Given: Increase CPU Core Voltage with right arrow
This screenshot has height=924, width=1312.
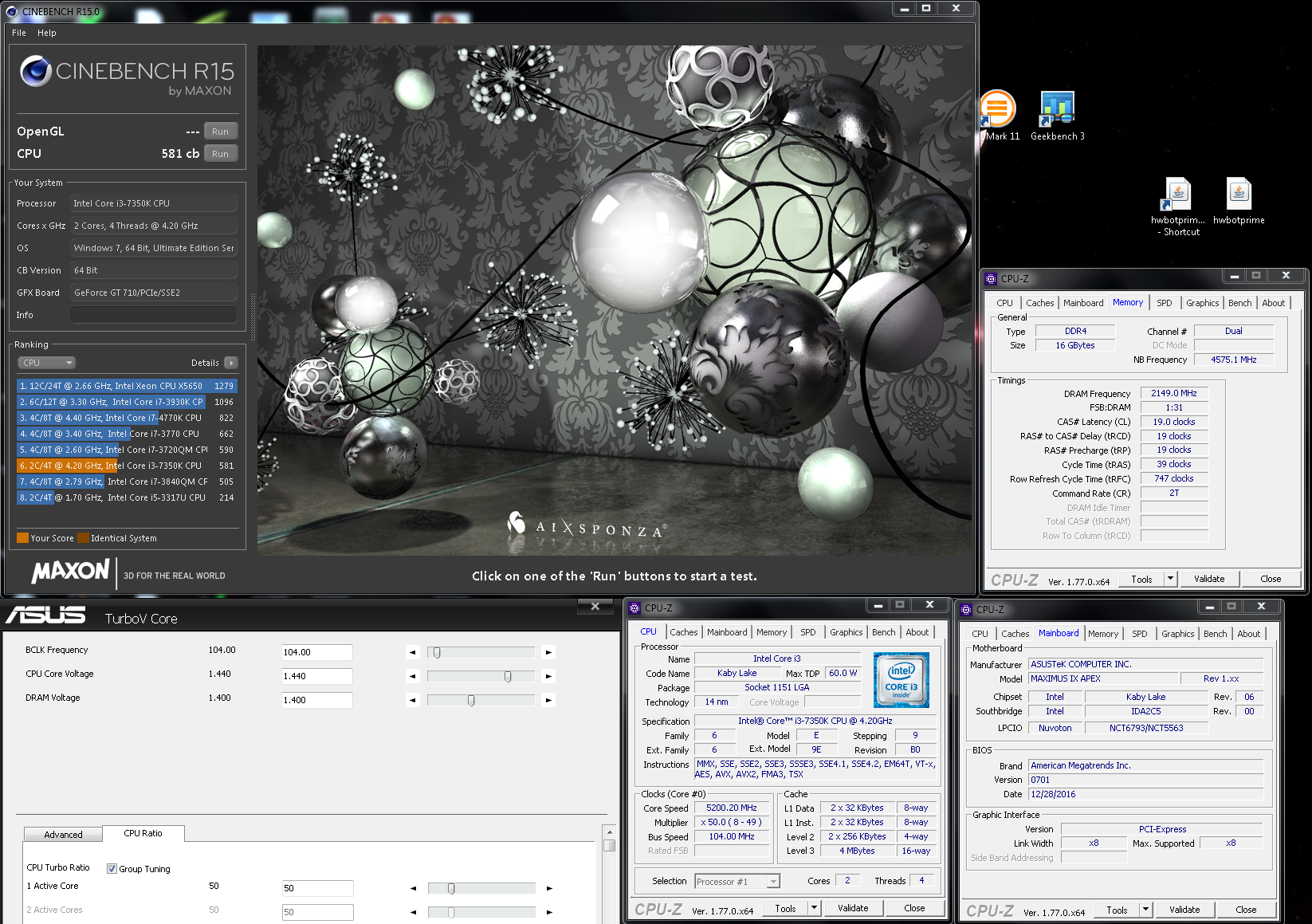Looking at the screenshot, I should pos(548,676).
